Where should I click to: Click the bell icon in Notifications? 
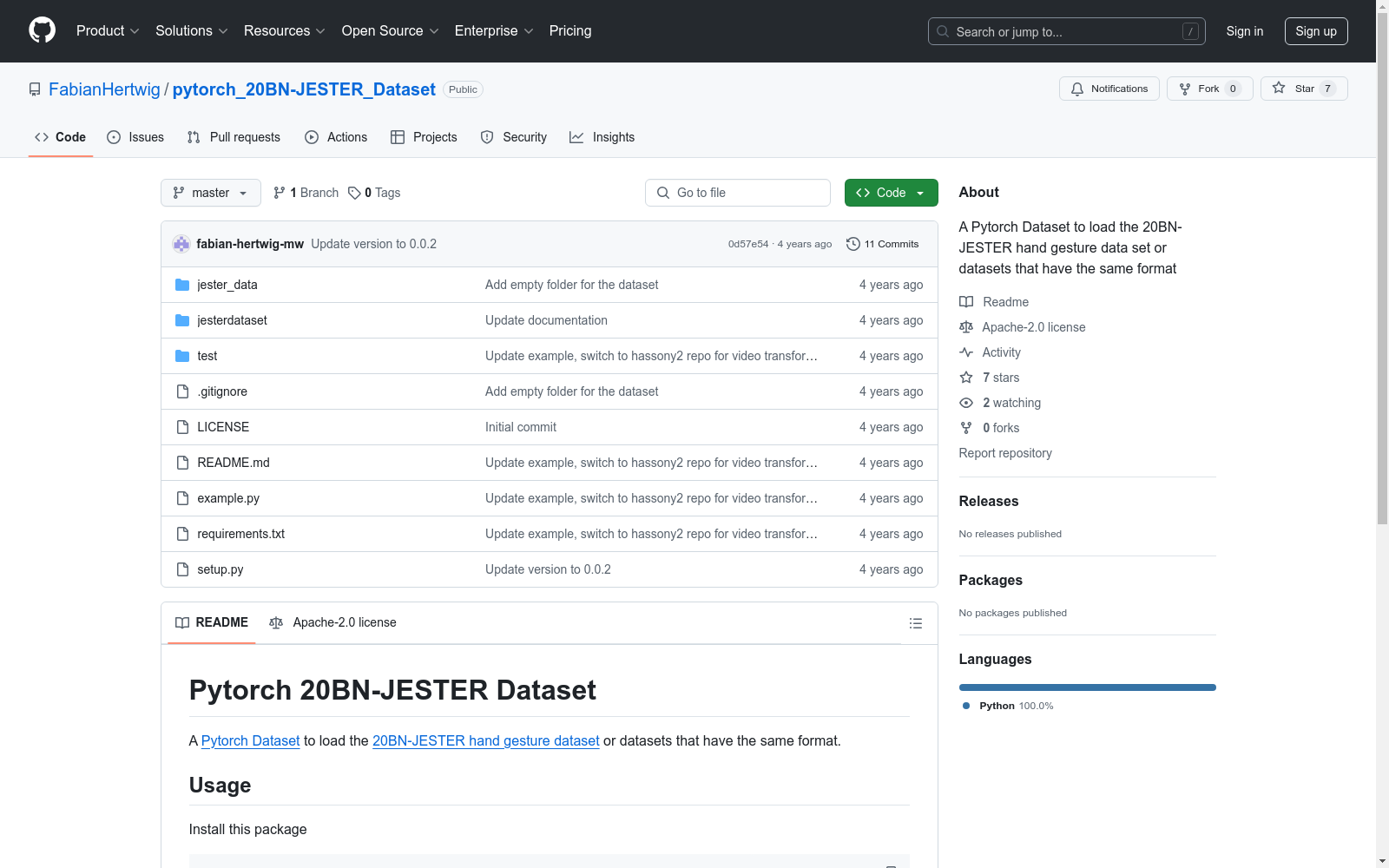coord(1077,89)
